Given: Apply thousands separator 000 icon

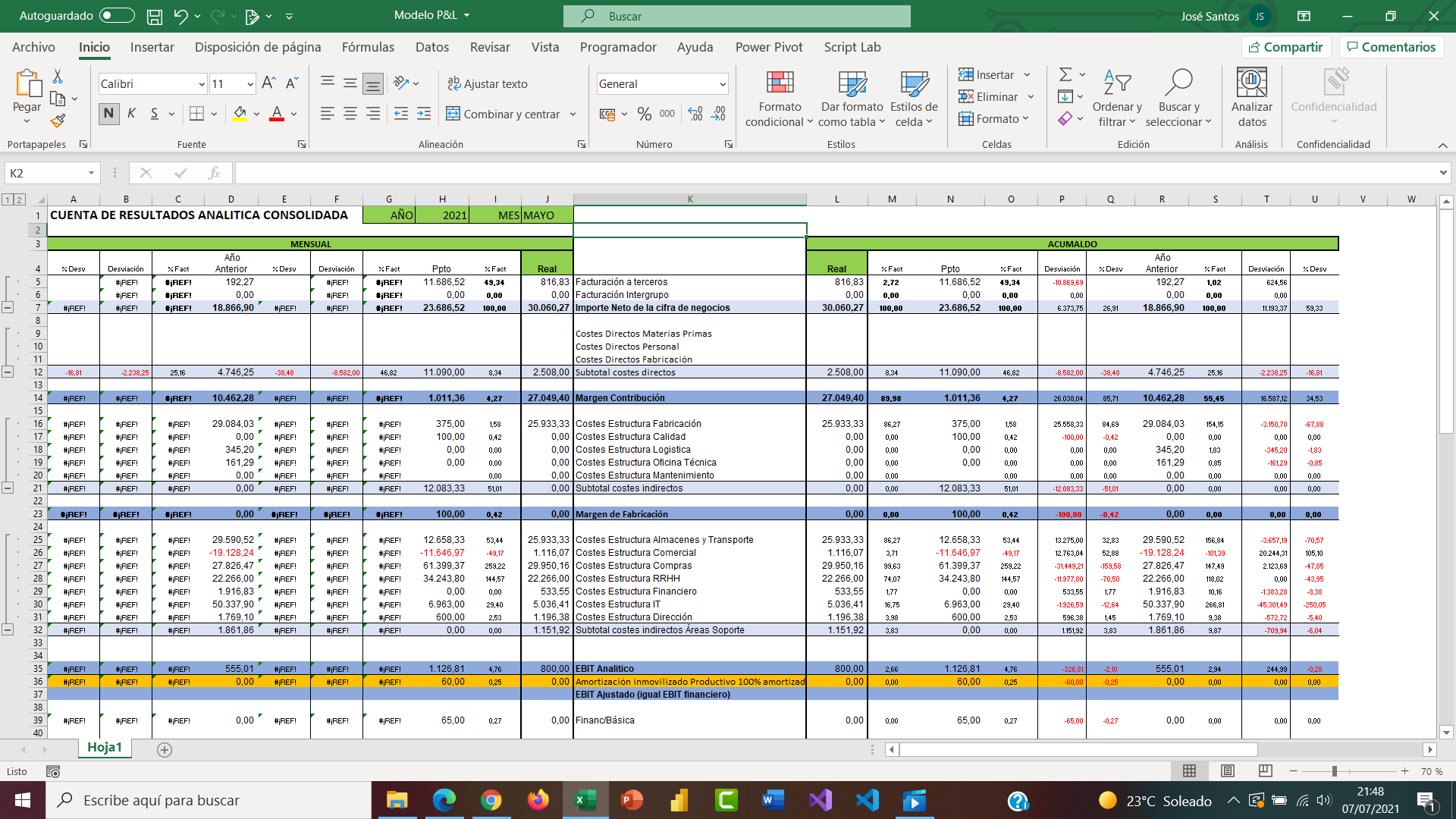Looking at the screenshot, I should point(667,114).
